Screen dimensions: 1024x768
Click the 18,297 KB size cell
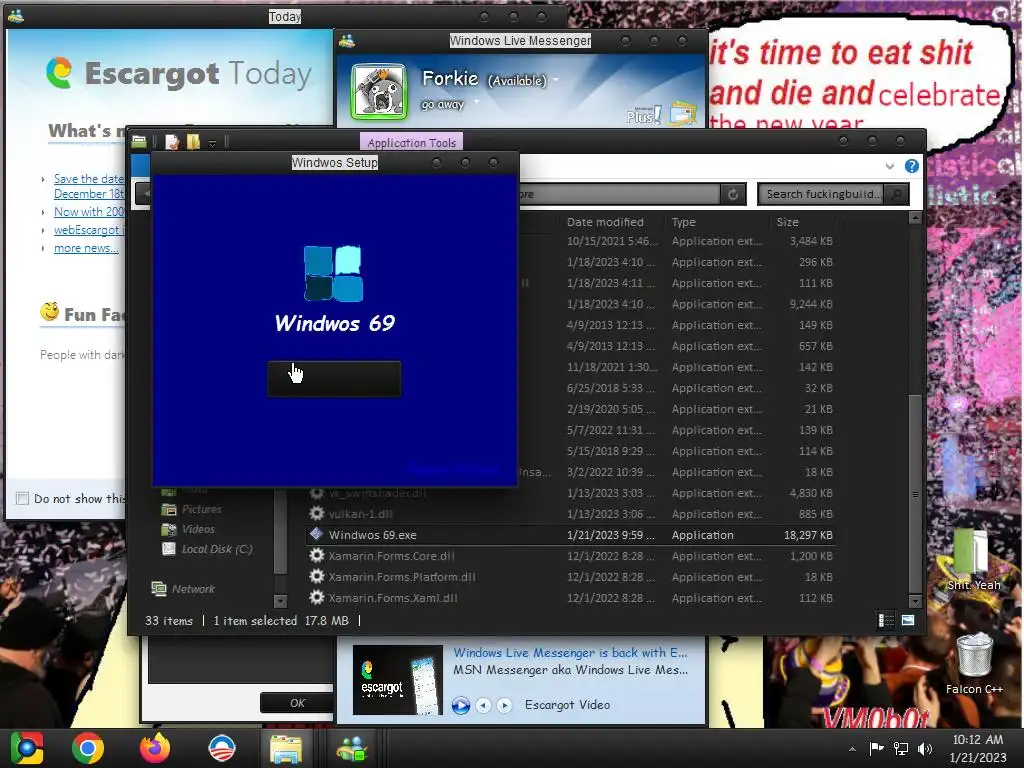tap(808, 535)
